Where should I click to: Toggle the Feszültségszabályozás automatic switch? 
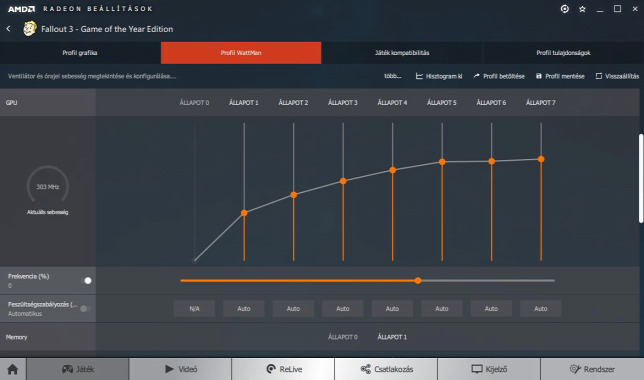click(x=85, y=309)
